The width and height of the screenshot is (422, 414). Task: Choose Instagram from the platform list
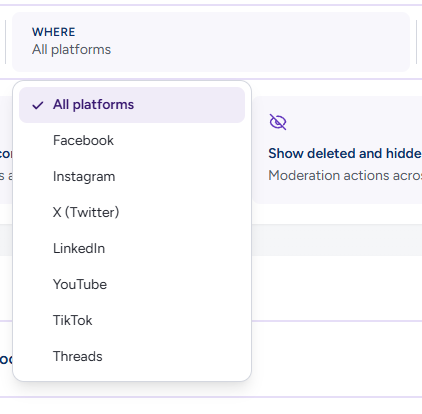[132, 177]
